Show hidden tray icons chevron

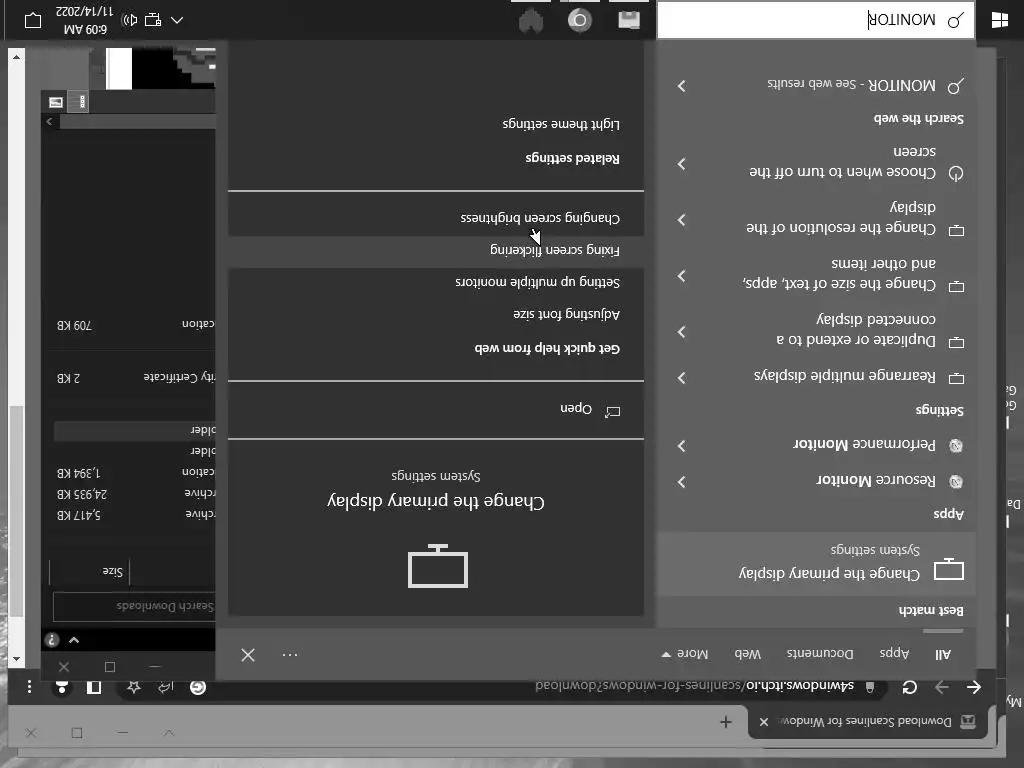[x=177, y=20]
